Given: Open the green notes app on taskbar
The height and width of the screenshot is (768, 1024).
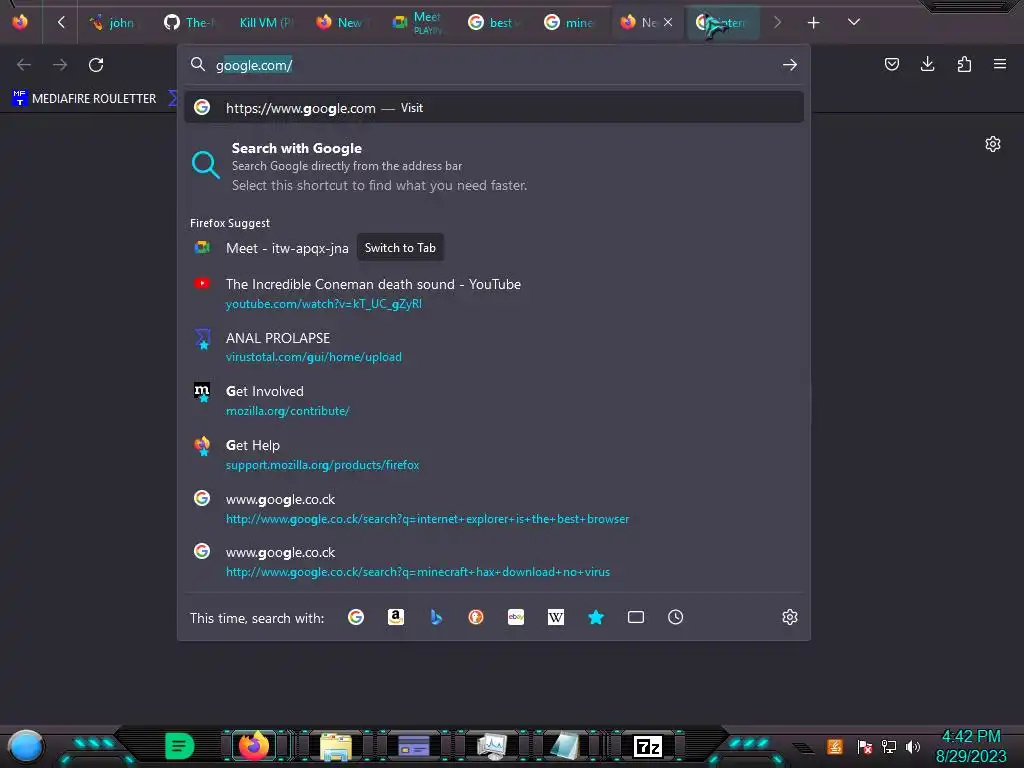Looking at the screenshot, I should click(180, 746).
